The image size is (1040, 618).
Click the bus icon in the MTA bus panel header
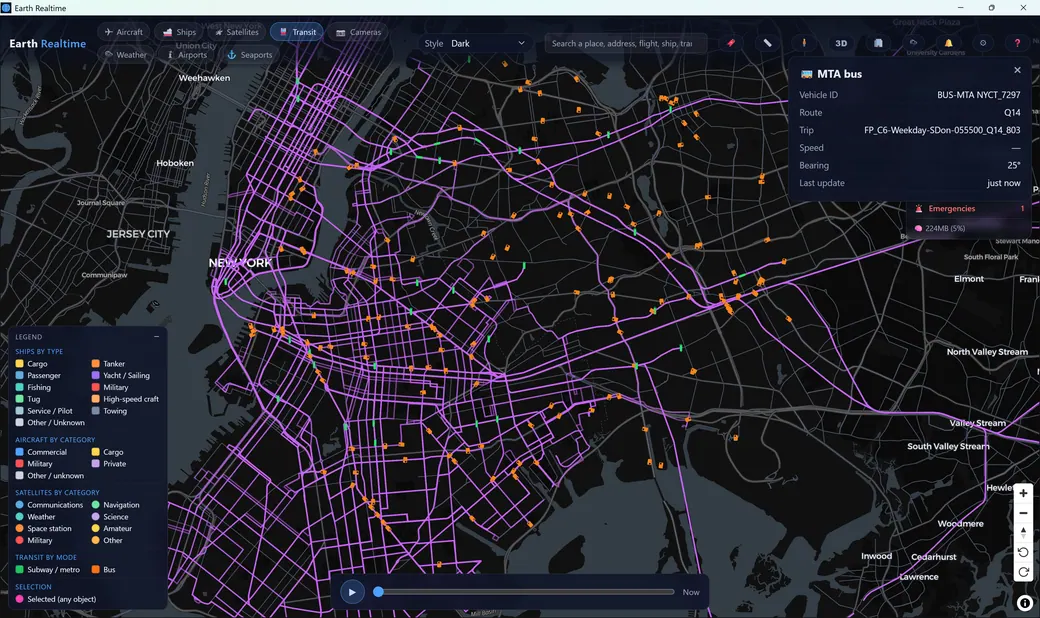click(807, 74)
